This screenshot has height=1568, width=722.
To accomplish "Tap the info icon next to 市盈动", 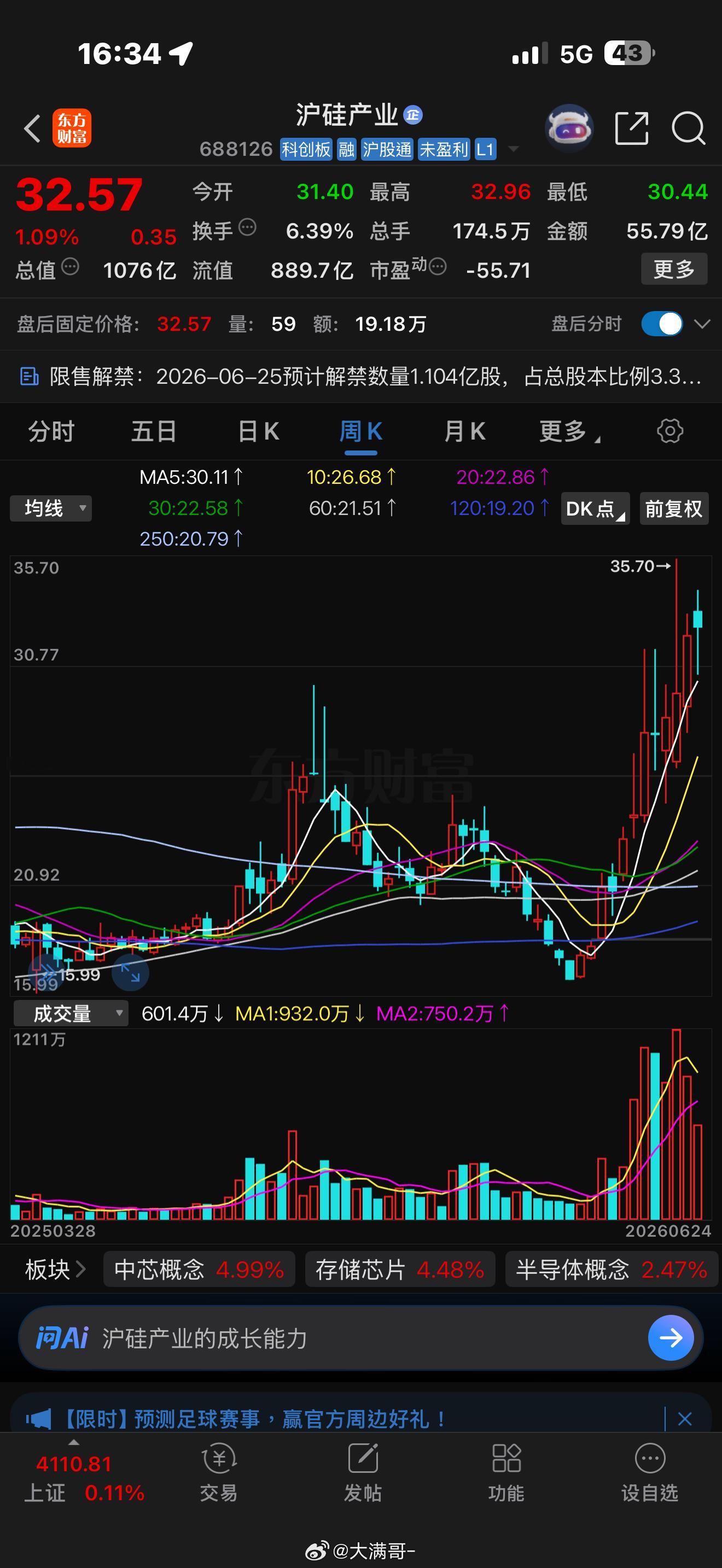I will [438, 267].
